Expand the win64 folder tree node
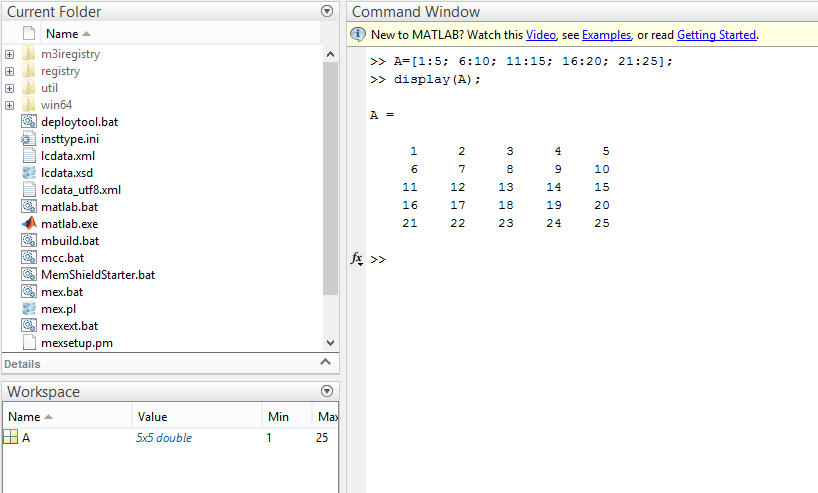Image resolution: width=818 pixels, height=493 pixels. (9, 105)
